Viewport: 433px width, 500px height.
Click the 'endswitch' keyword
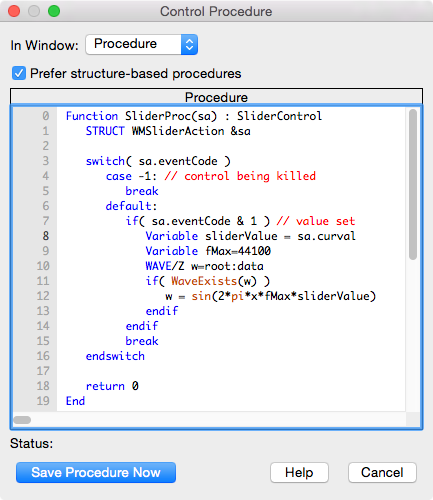(x=115, y=356)
